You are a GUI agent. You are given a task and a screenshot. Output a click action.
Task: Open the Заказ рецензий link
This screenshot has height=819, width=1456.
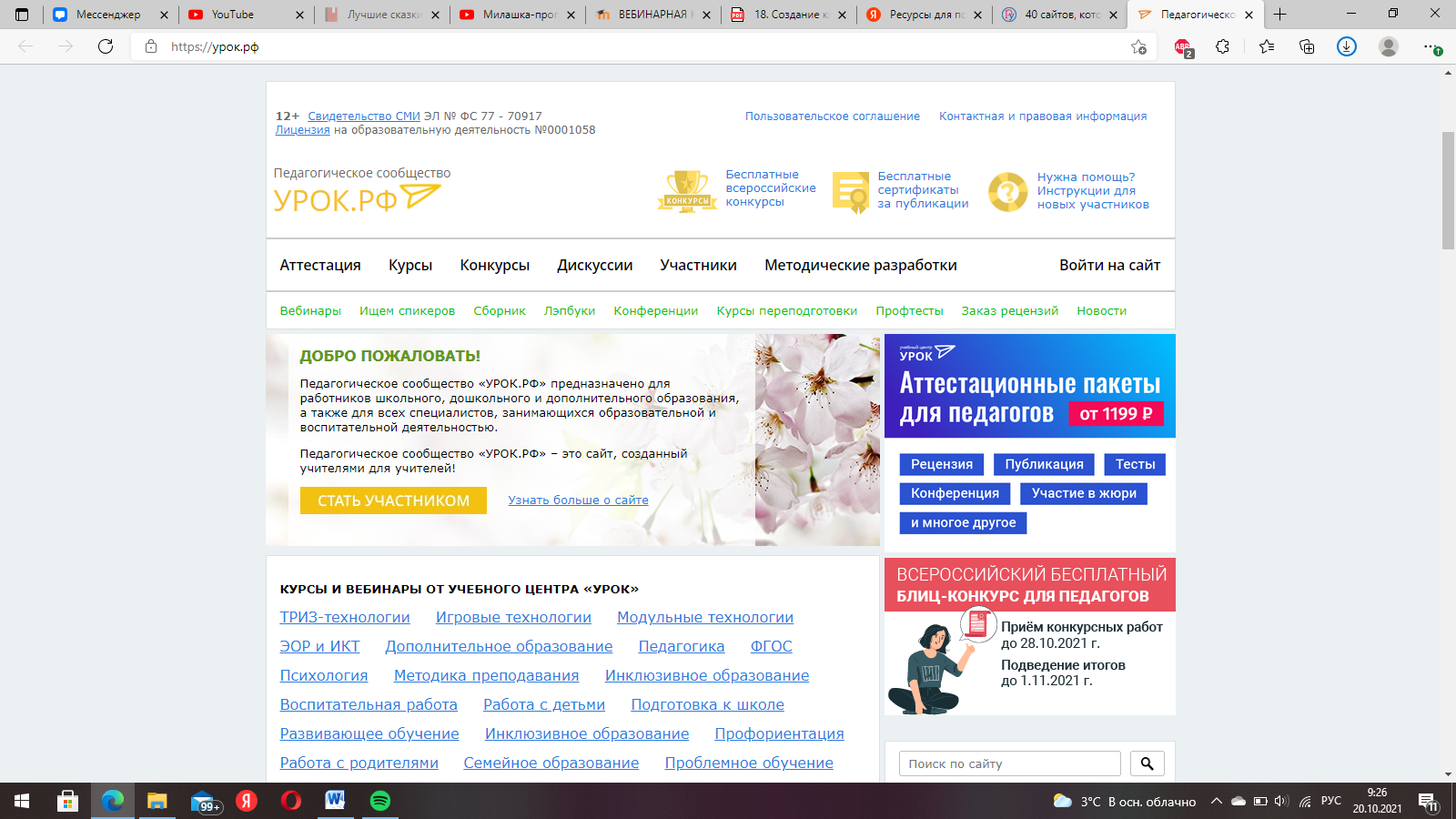tap(1010, 310)
